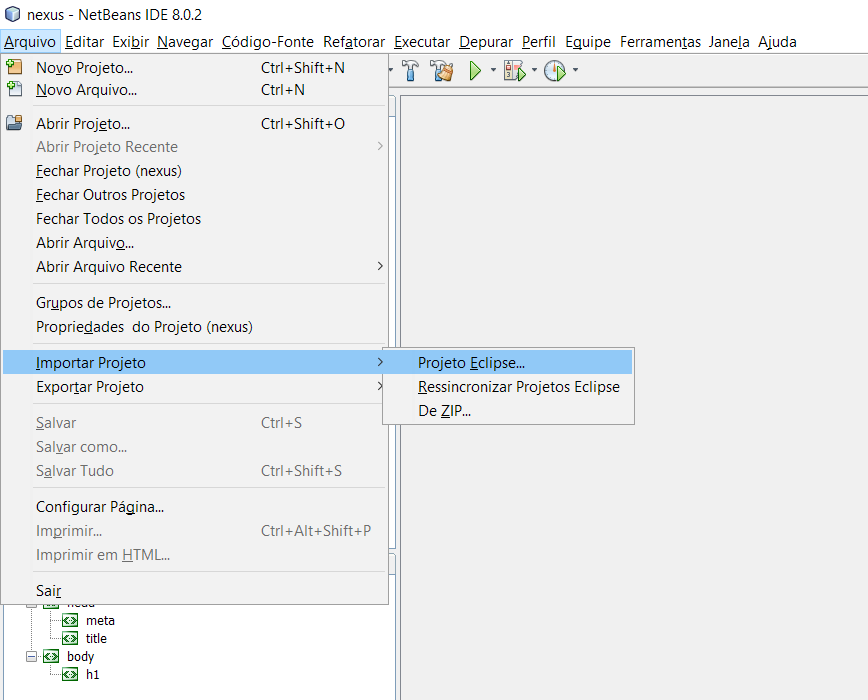Select Exportar Projeto menu entry
Screen dimensions: 868x700
pyautogui.click(x=194, y=386)
